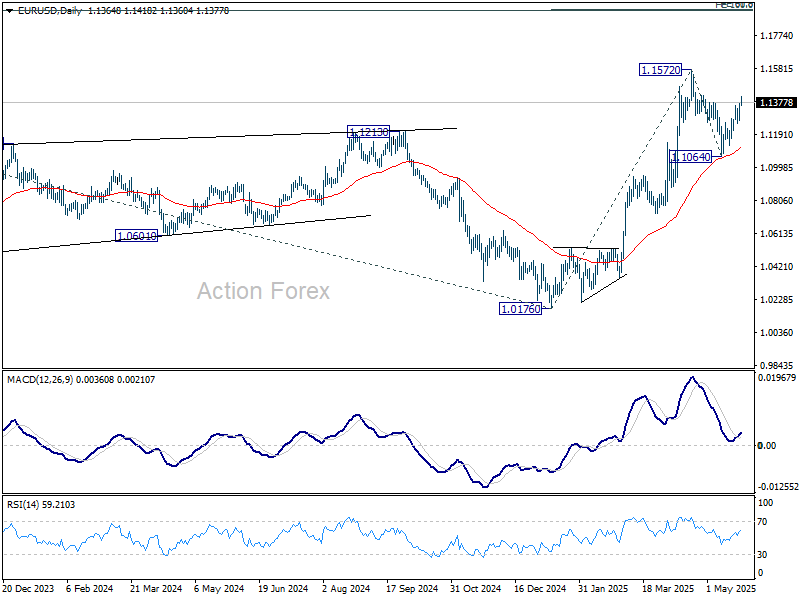Select the 1.06010 support price label
This screenshot has width=800, height=600.
pos(137,236)
